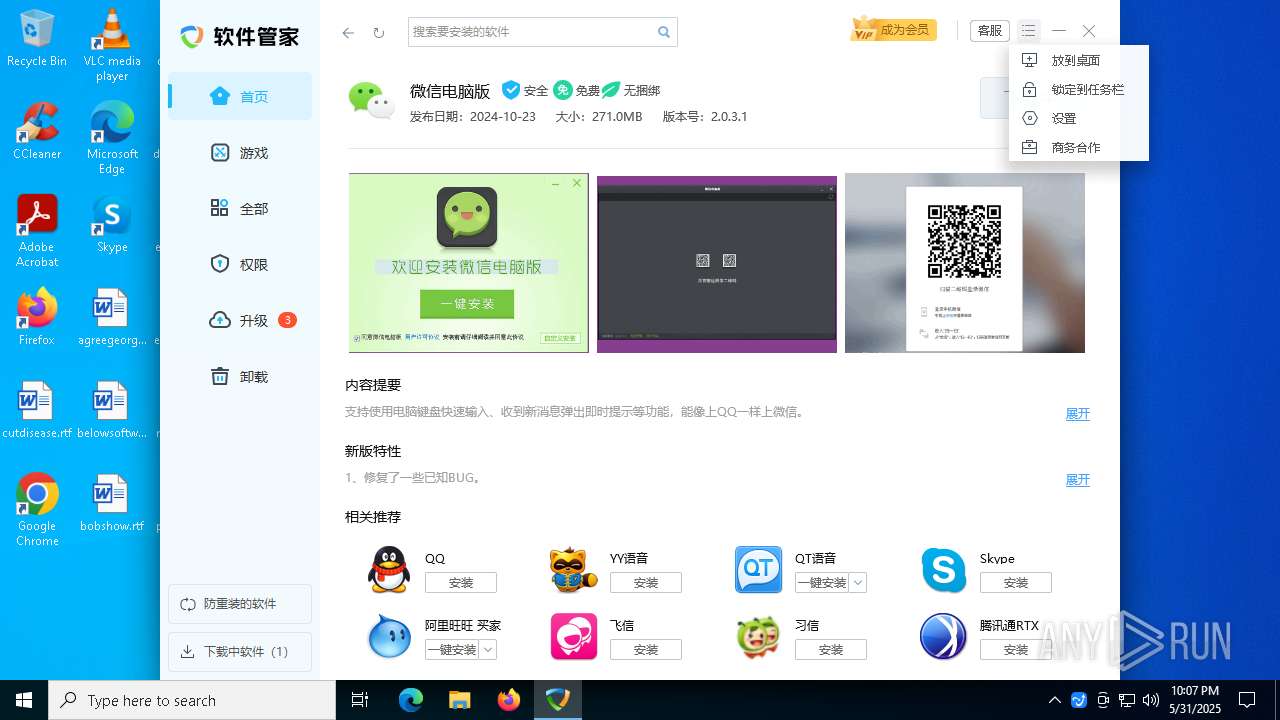The height and width of the screenshot is (720, 1280).
Task: Choose 设置 from the menu
Action: pos(1079,118)
